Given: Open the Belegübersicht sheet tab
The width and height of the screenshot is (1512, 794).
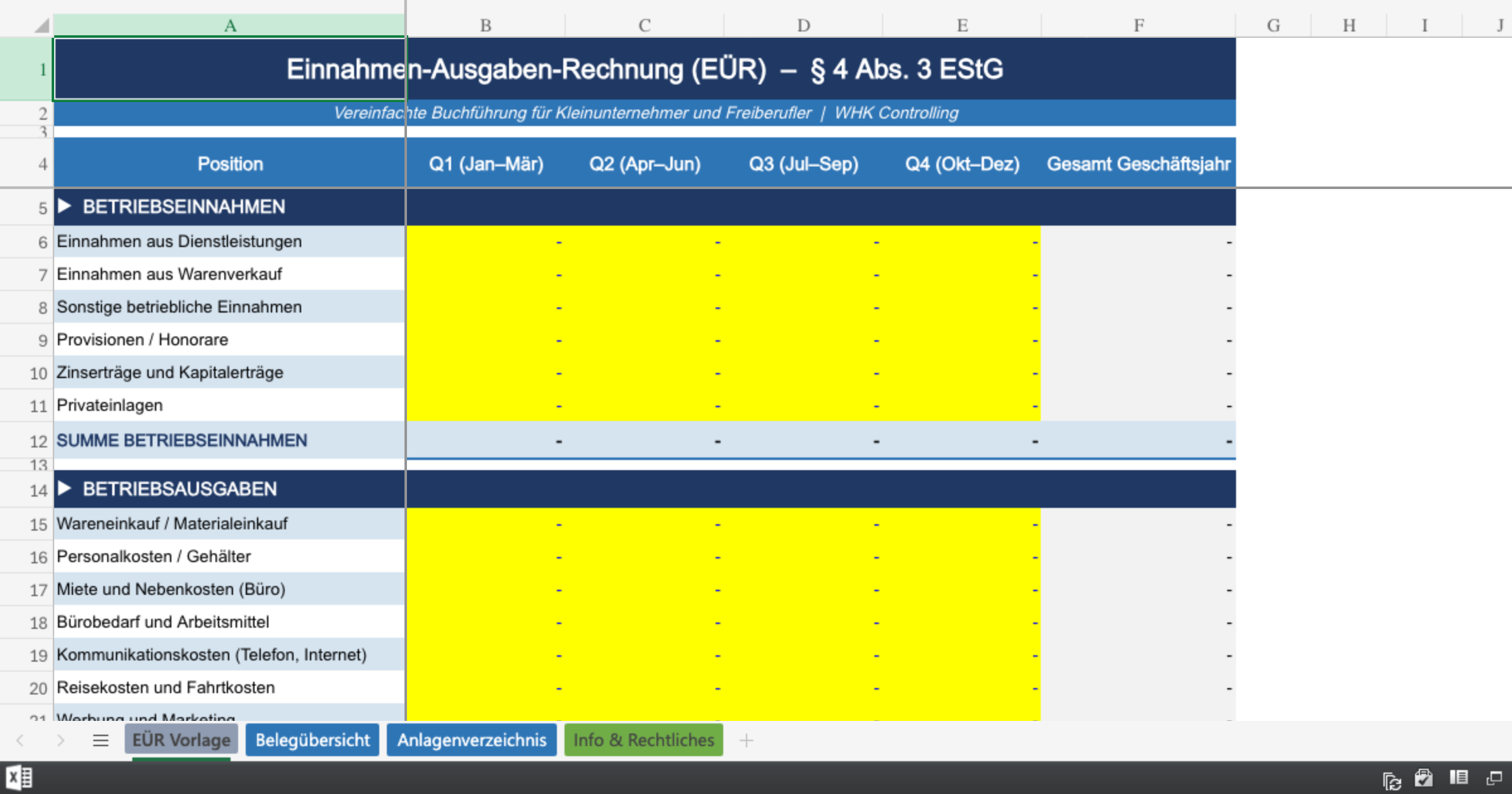Looking at the screenshot, I should pyautogui.click(x=312, y=740).
